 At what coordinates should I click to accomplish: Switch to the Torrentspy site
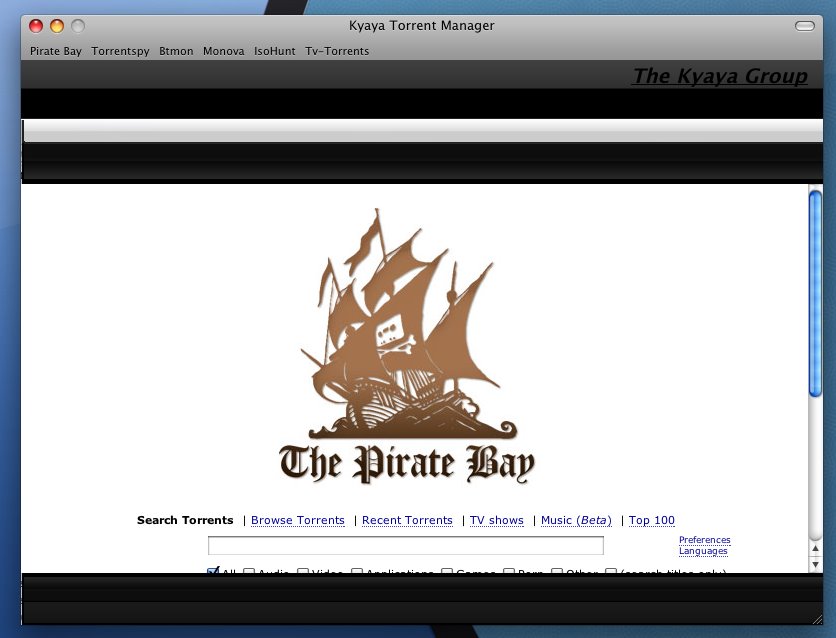(120, 51)
